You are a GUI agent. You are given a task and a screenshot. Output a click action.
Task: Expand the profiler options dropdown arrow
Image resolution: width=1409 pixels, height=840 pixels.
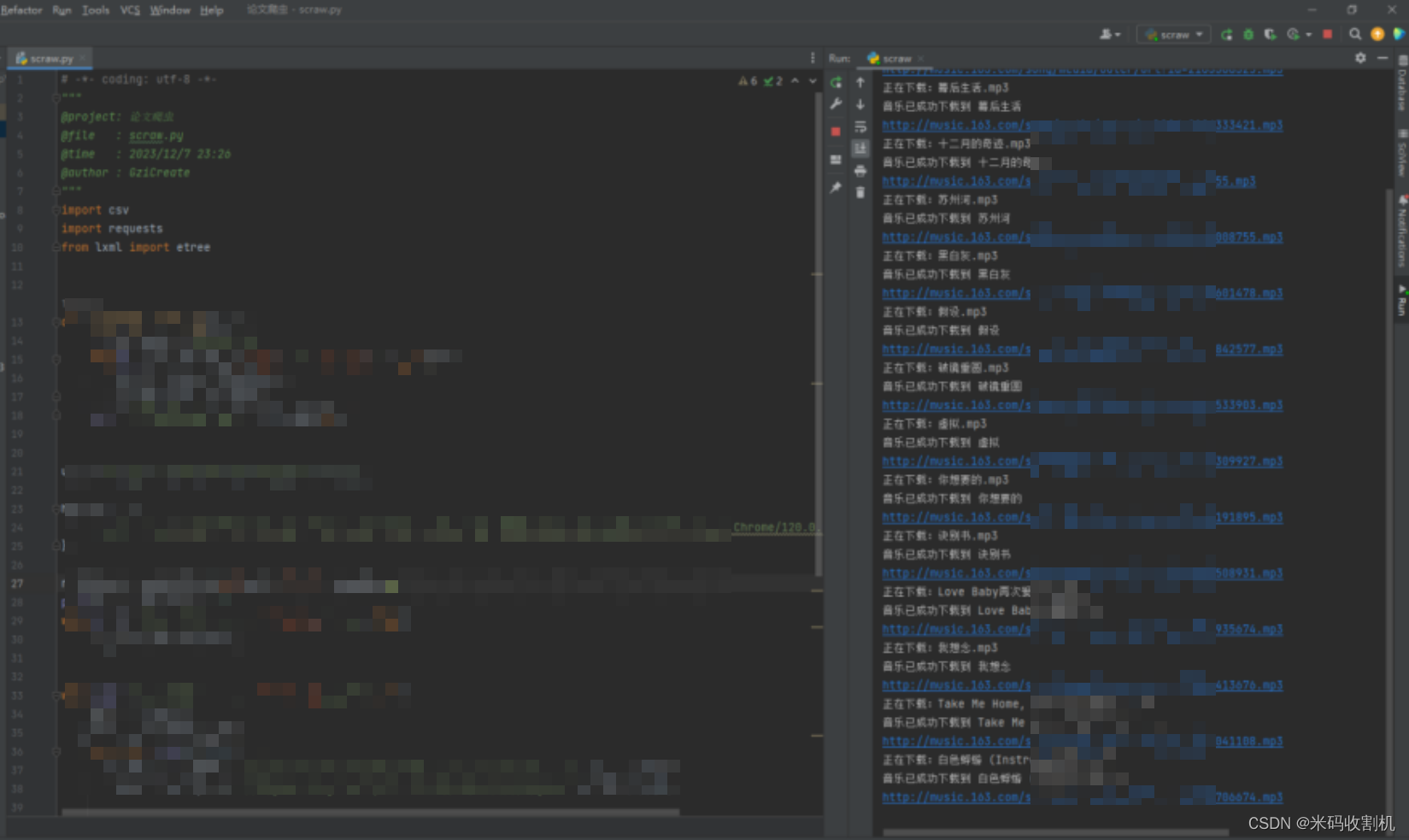(1308, 35)
